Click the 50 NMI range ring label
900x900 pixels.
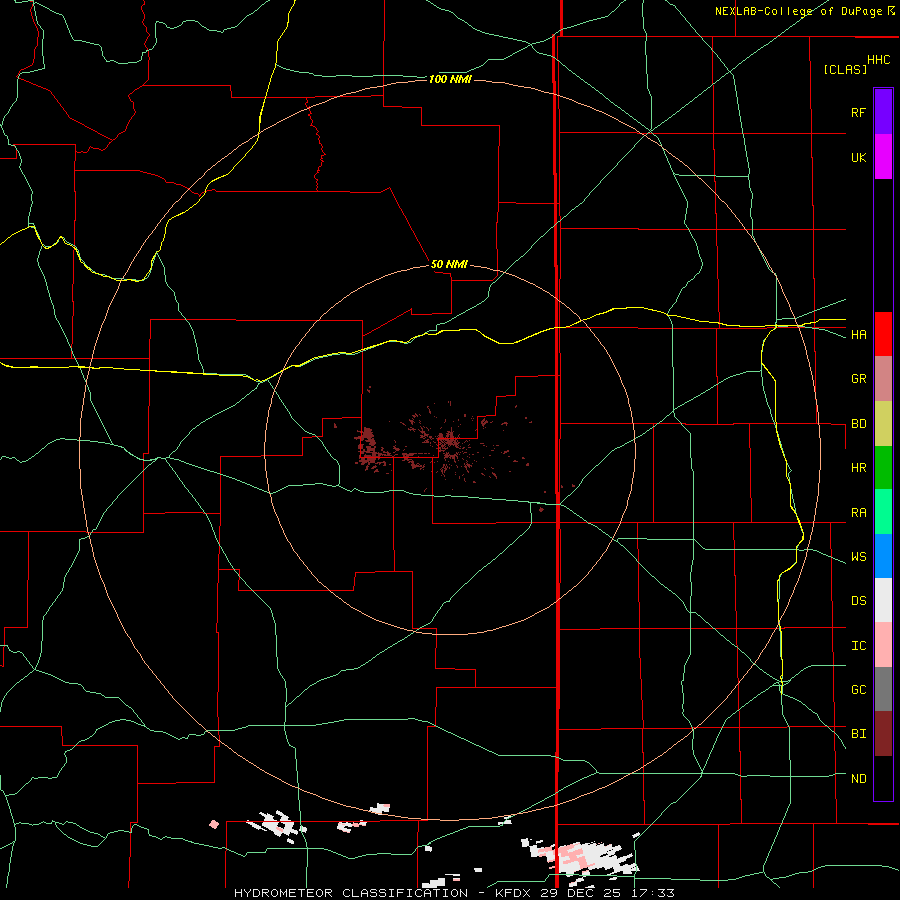coord(449,265)
